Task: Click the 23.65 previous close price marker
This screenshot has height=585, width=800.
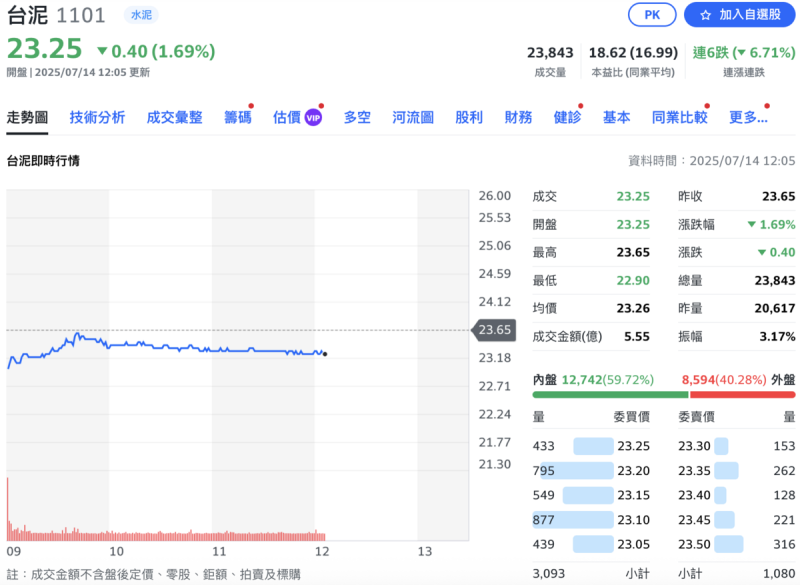Action: click(494, 330)
